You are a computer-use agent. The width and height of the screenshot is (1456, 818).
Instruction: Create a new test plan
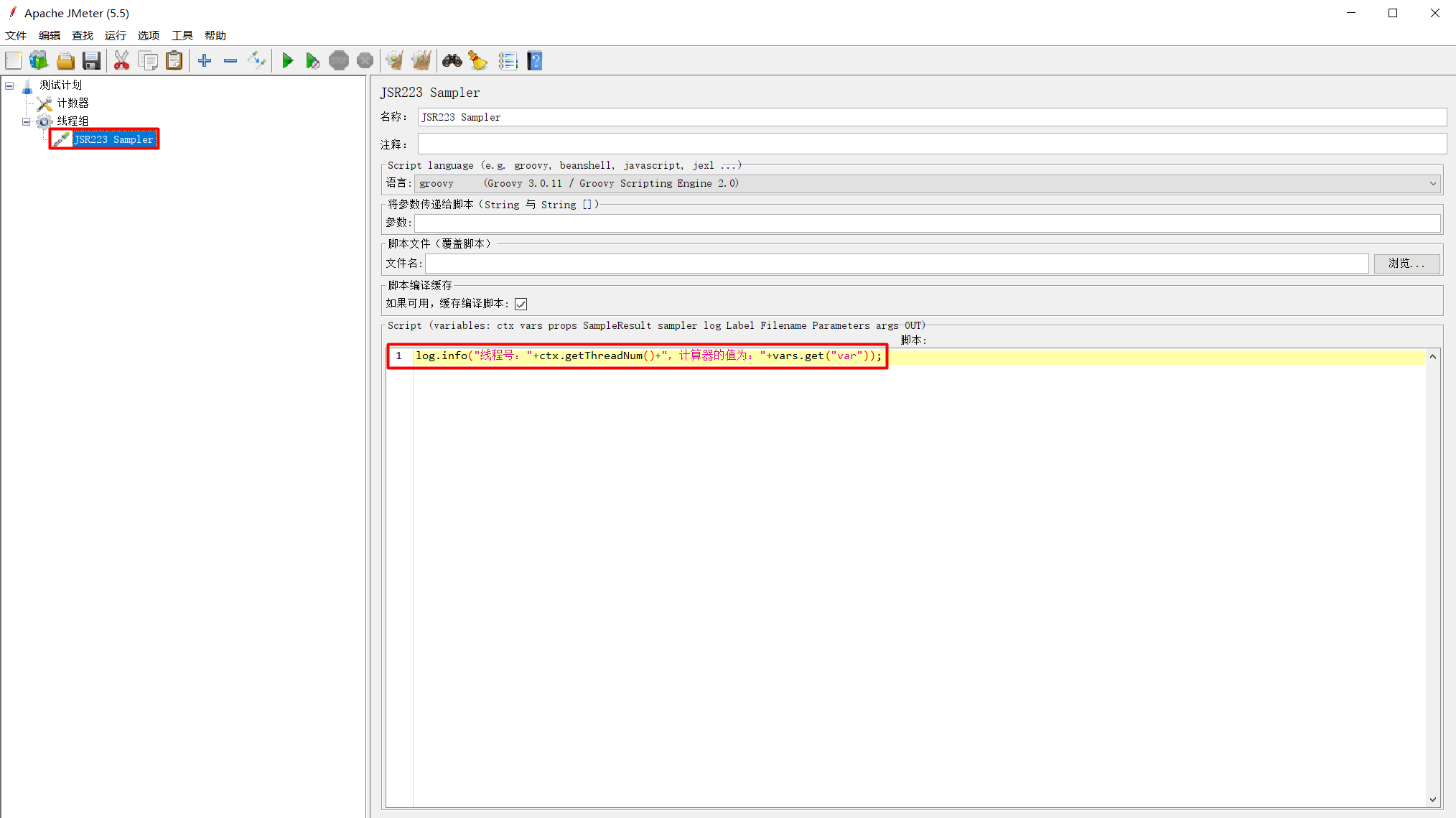13,60
